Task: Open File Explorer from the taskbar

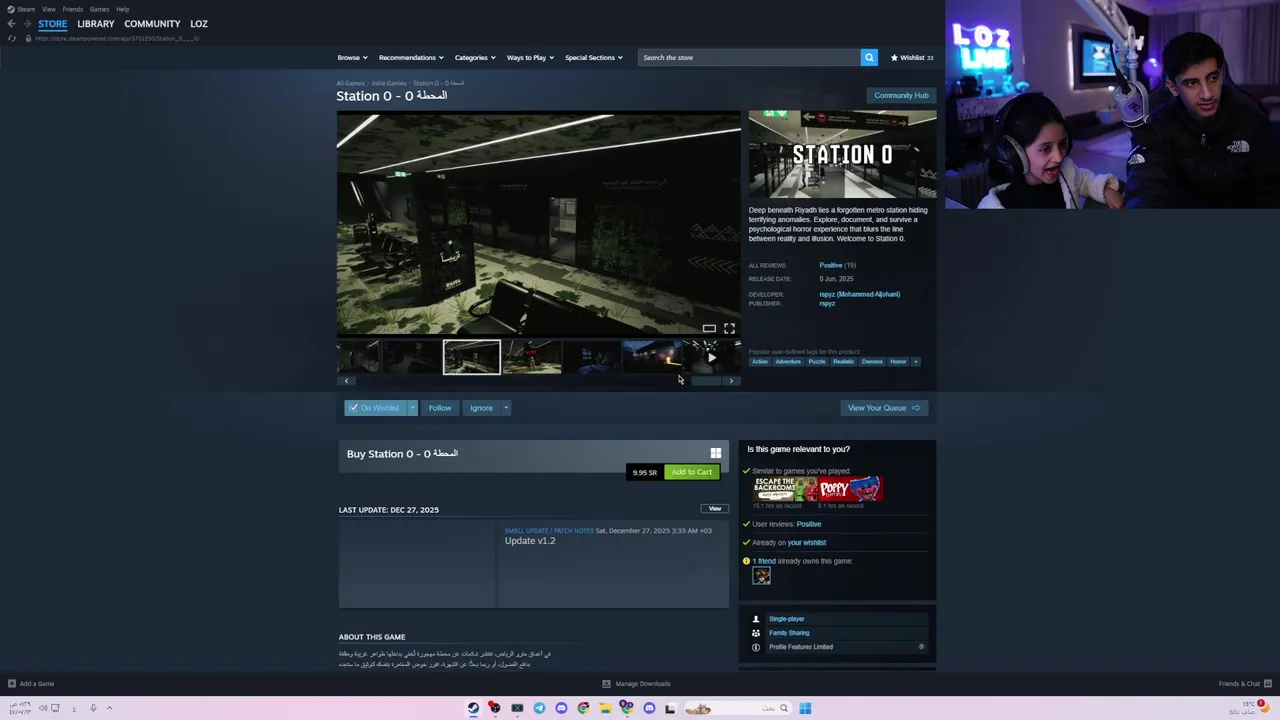Action: [605, 708]
